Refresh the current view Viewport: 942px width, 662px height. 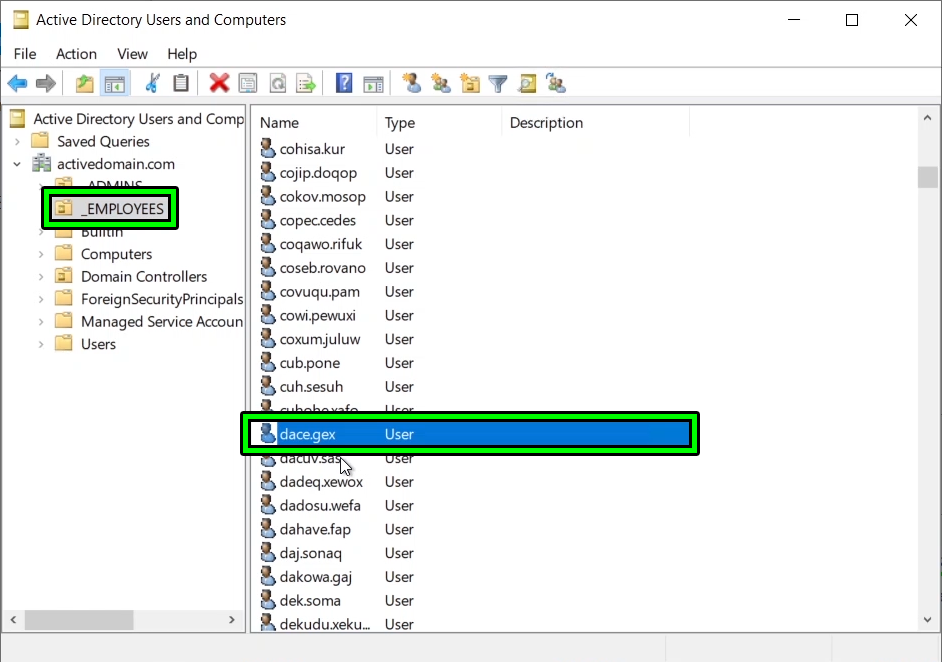(277, 83)
